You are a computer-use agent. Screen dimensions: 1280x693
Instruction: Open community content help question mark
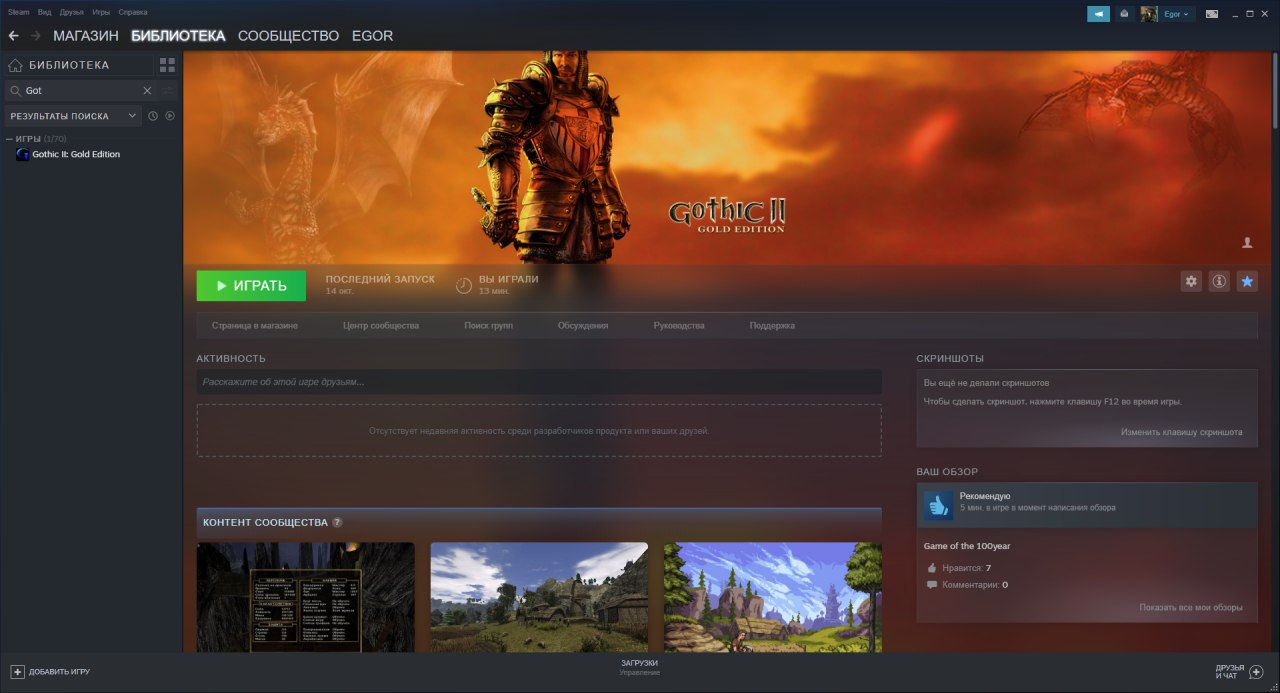click(x=337, y=522)
